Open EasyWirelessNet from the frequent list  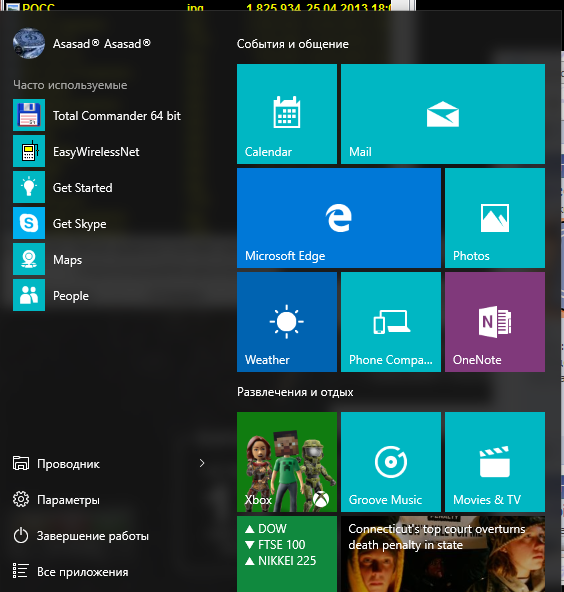[x=96, y=152]
